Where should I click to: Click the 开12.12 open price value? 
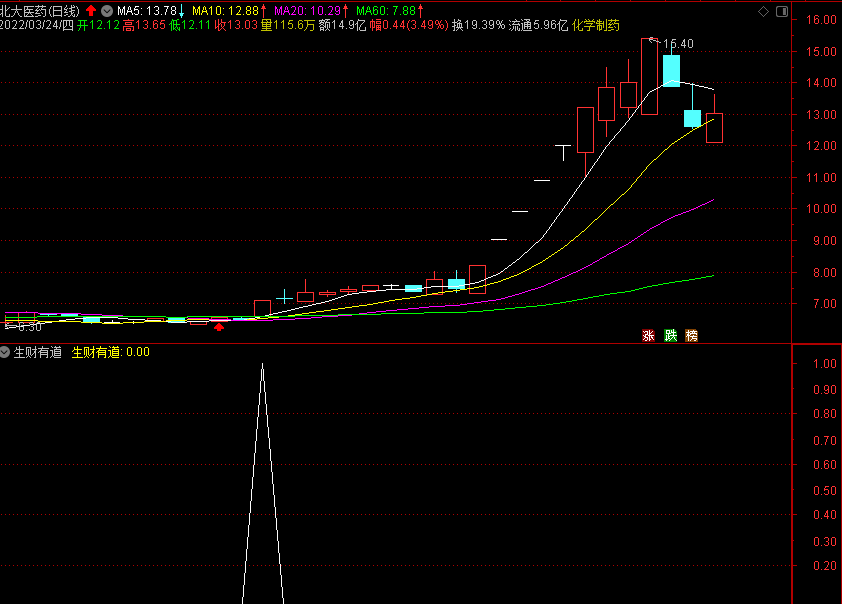98,25
